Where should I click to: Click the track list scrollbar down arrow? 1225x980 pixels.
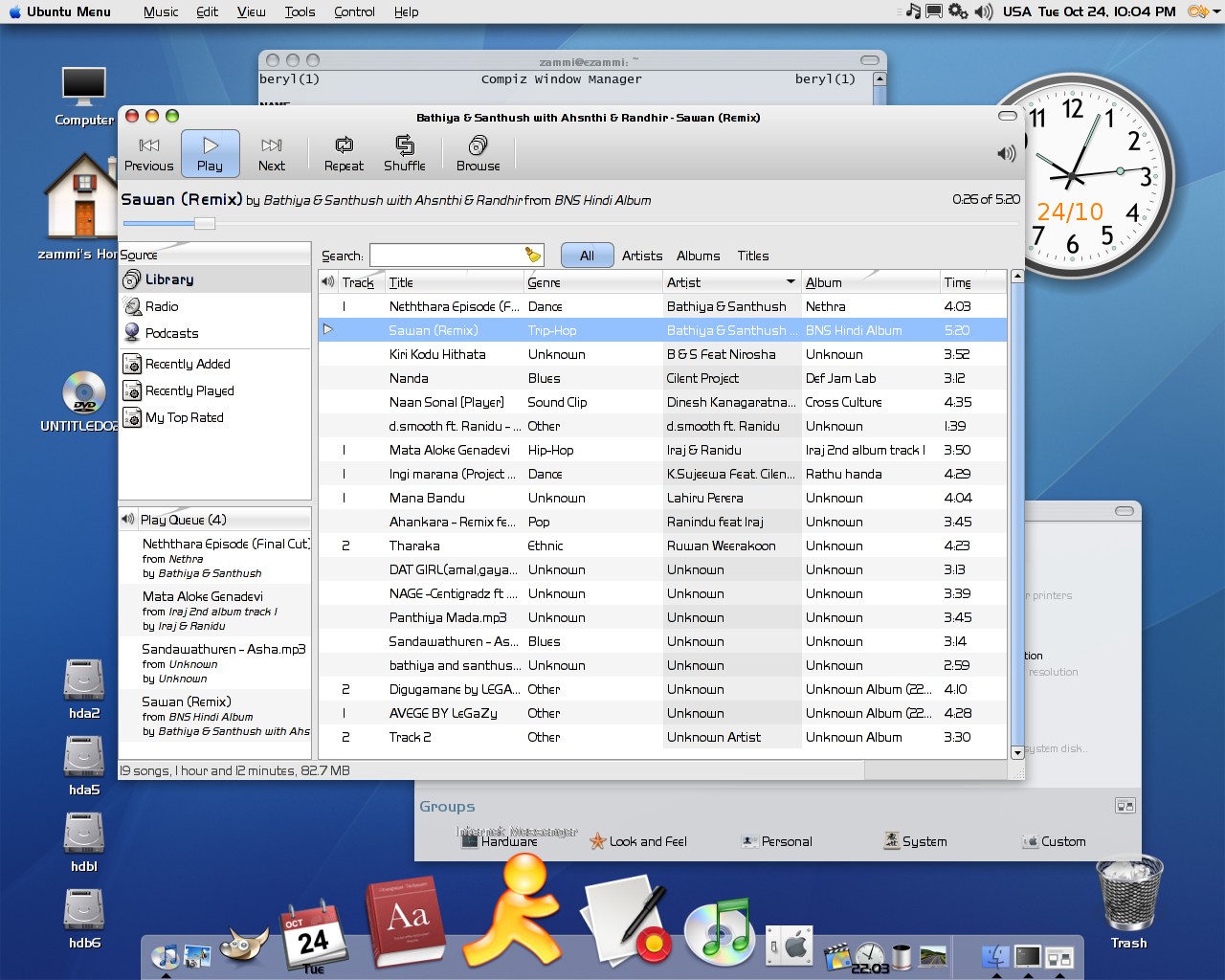pyautogui.click(x=1017, y=753)
